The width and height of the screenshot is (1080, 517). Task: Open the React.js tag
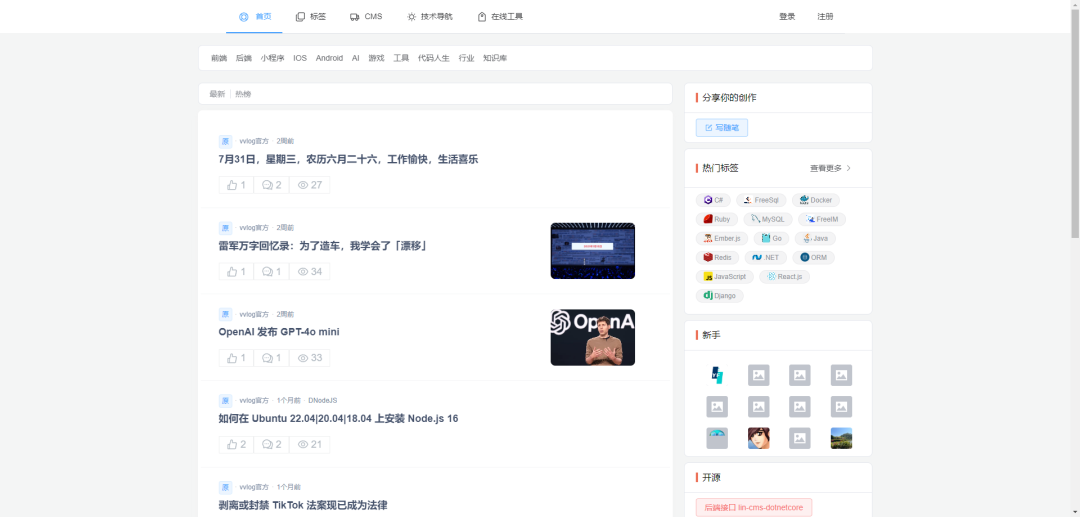point(785,277)
